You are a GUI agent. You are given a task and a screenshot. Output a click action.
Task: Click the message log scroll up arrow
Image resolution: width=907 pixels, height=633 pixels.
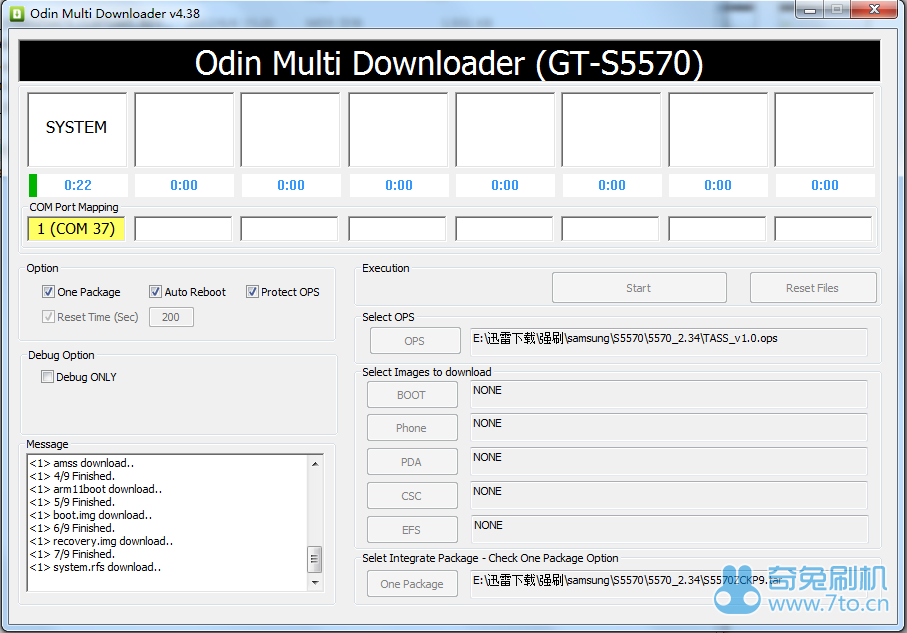[x=315, y=463]
